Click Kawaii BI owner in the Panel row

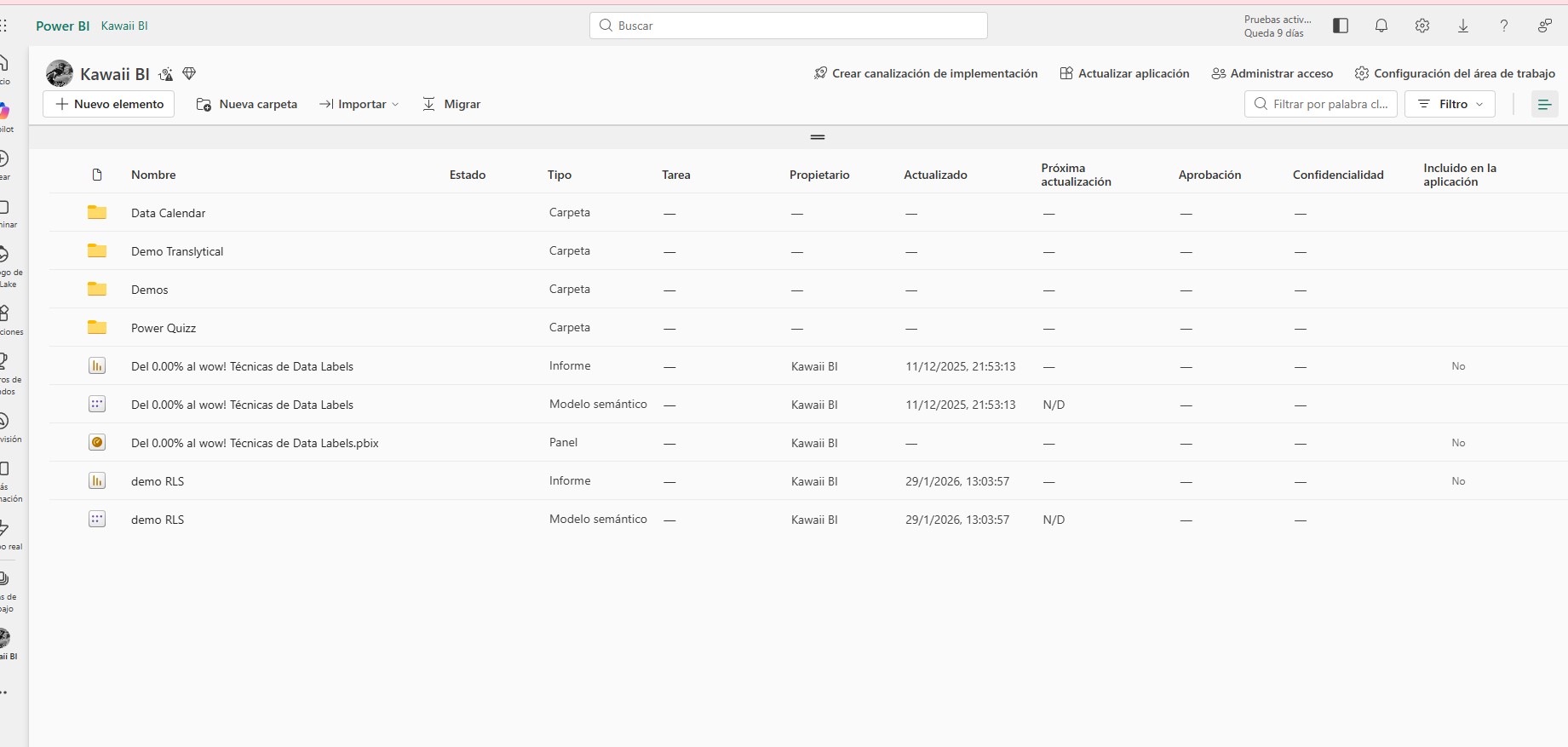click(x=814, y=443)
